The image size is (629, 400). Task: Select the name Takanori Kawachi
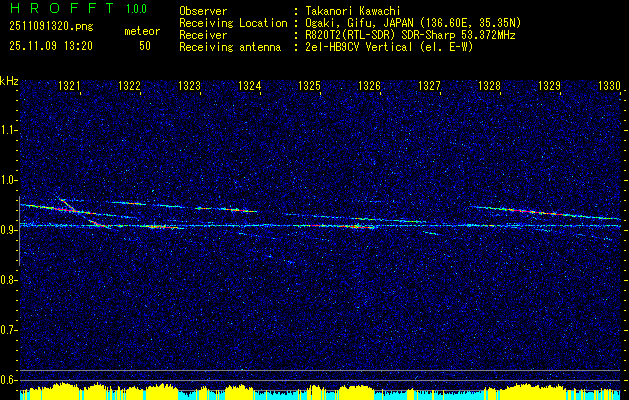click(353, 11)
